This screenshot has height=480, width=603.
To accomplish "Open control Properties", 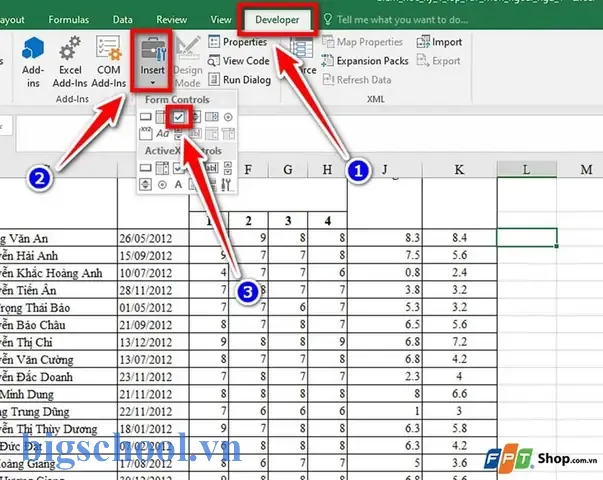I will point(238,42).
